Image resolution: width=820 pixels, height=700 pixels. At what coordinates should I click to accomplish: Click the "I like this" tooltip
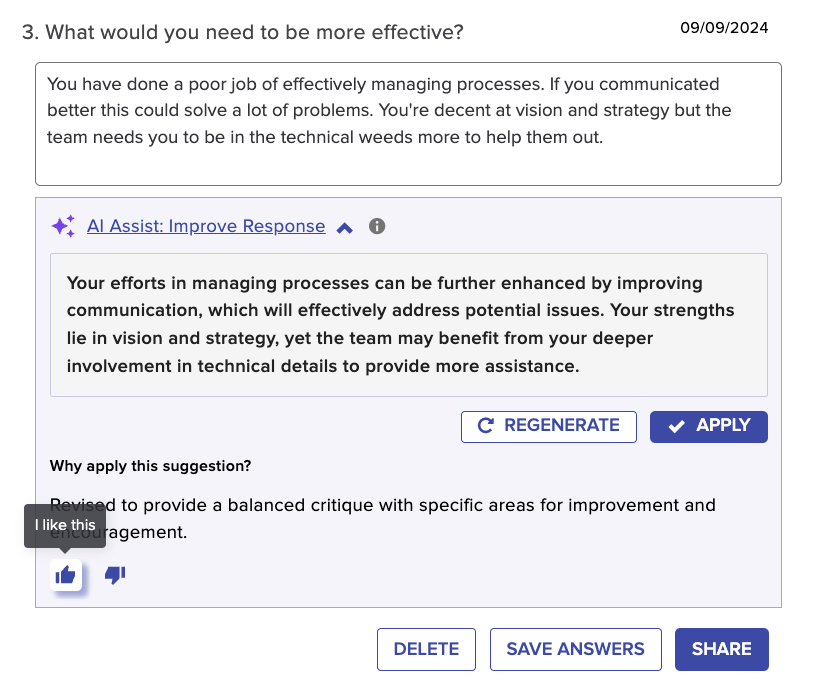65,525
